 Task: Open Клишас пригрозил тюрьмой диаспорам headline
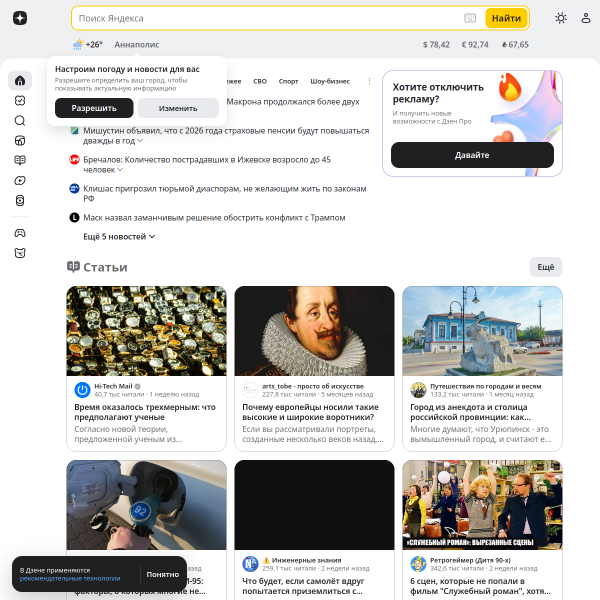click(x=225, y=193)
